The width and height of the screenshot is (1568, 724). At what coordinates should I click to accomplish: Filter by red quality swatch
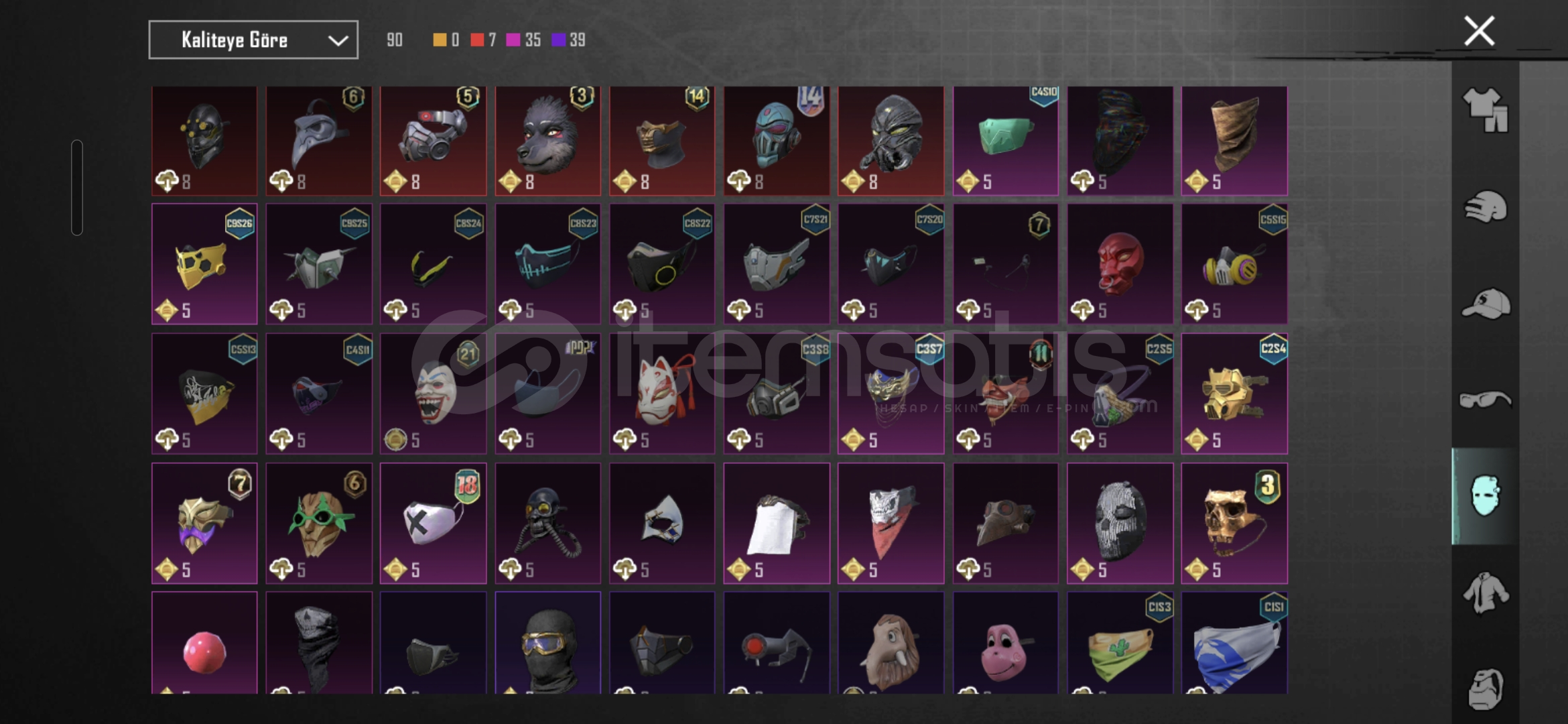point(477,40)
